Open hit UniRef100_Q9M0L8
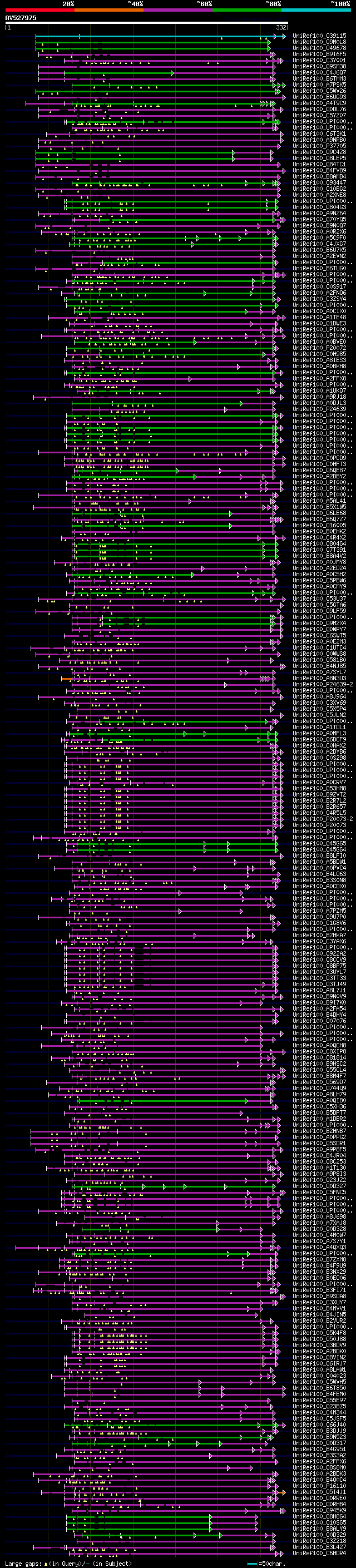Viewport: 356px width, 1568px height. pyautogui.click(x=319, y=42)
